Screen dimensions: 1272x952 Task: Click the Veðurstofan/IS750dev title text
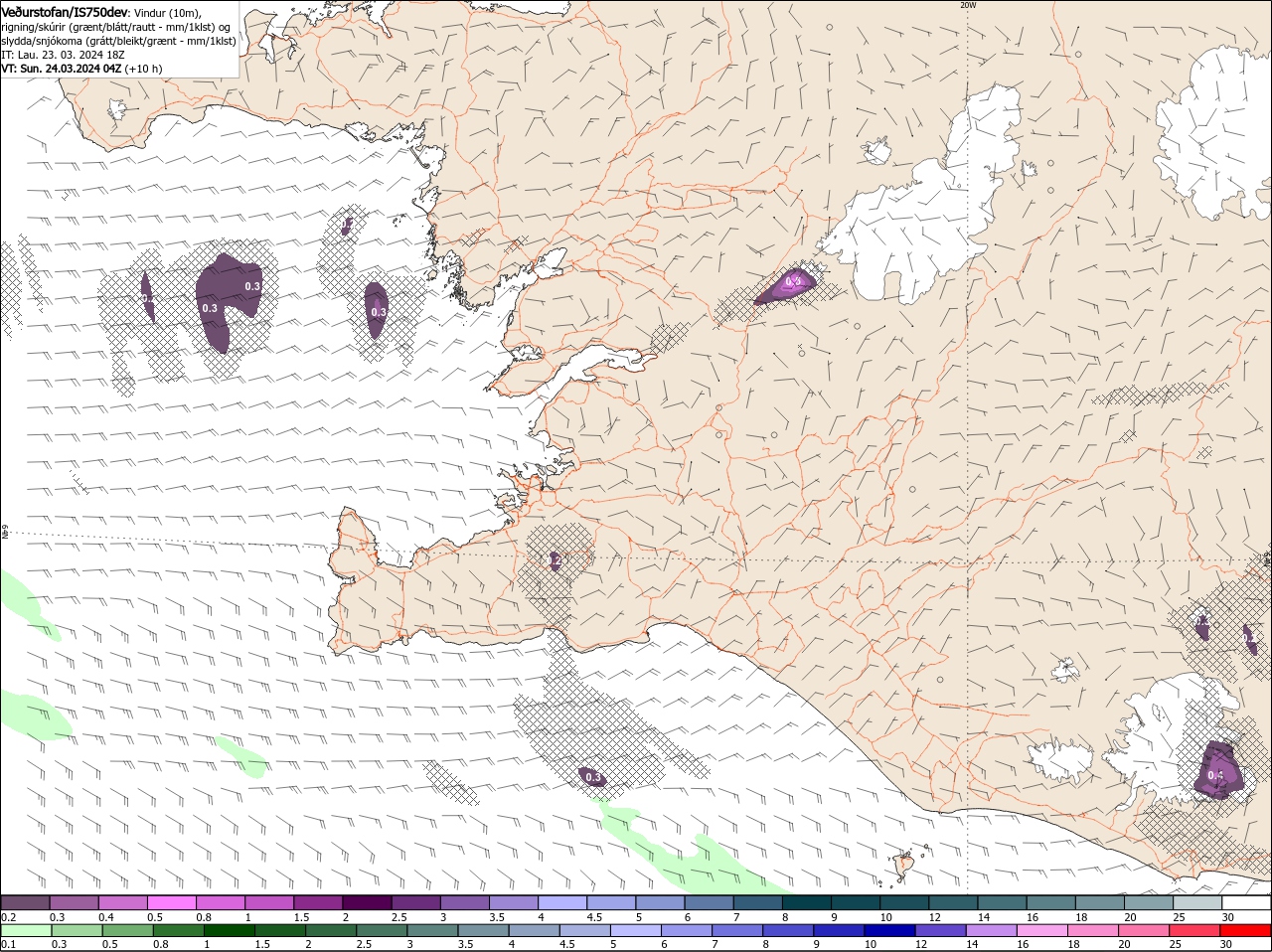pos(64,12)
